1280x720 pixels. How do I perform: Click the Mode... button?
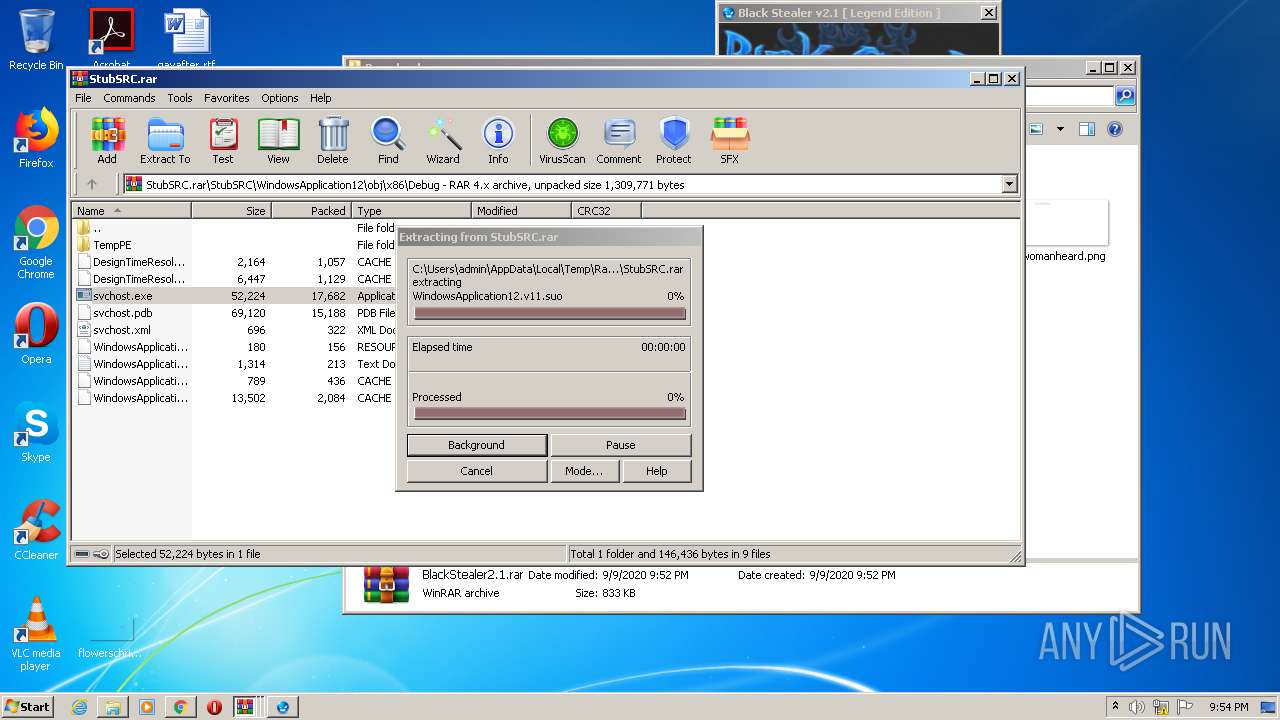(x=584, y=471)
